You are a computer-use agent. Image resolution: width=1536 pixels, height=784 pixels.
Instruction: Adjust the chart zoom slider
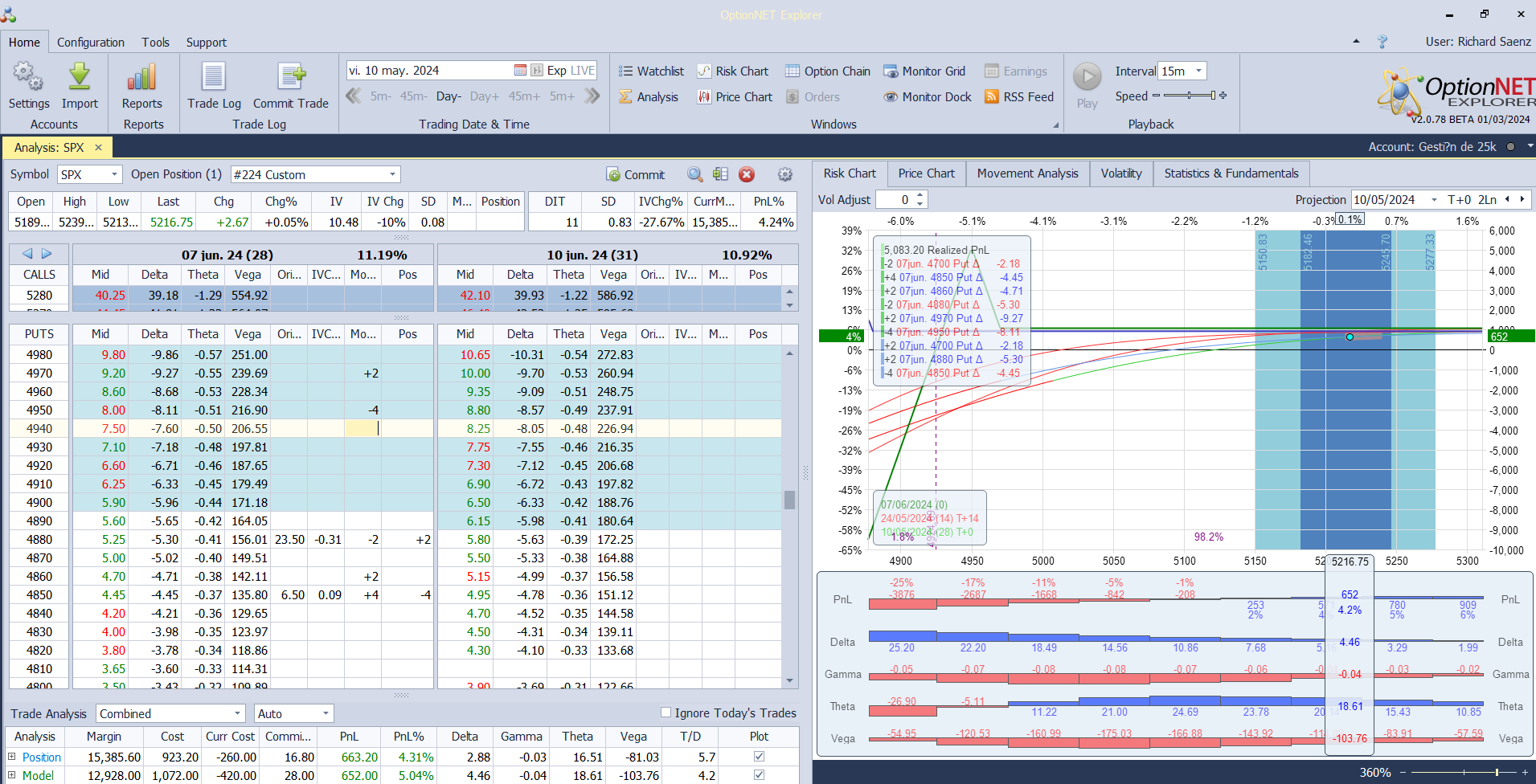(1463, 773)
